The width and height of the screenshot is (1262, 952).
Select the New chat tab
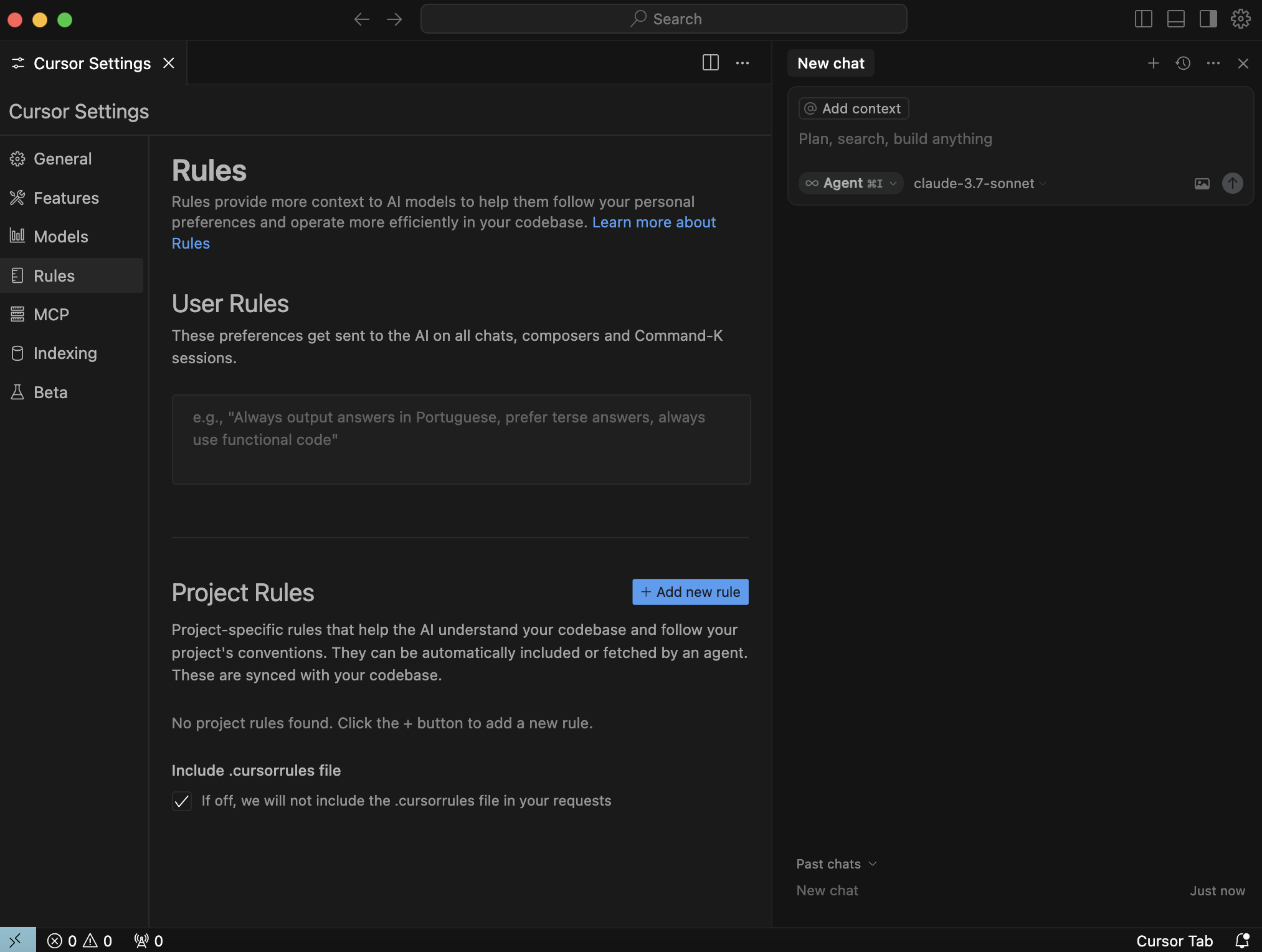click(x=831, y=63)
